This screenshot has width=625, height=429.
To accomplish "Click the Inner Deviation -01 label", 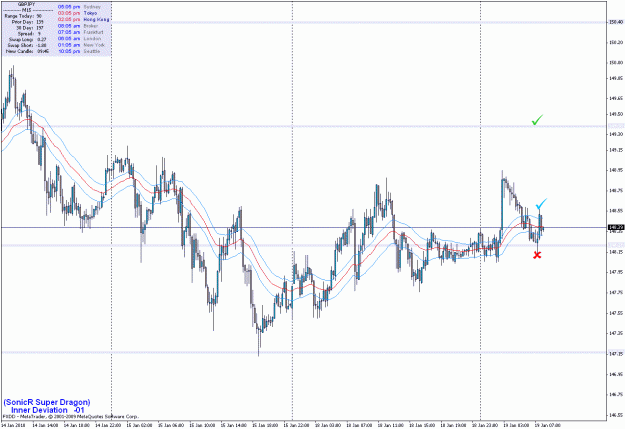I will (x=47, y=410).
